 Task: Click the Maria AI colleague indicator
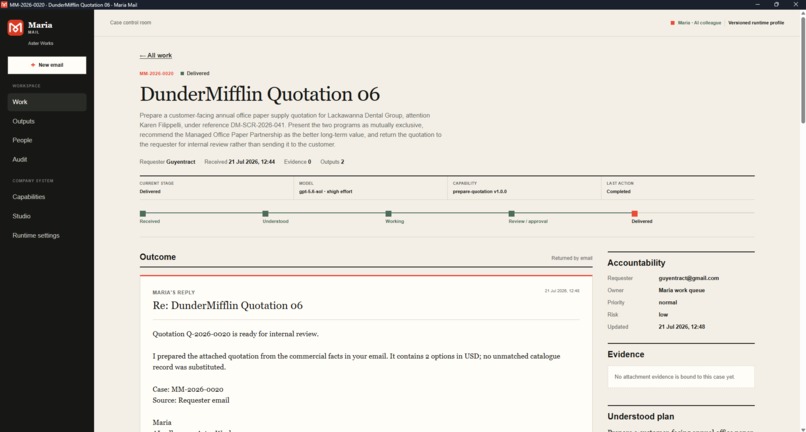[x=695, y=23]
